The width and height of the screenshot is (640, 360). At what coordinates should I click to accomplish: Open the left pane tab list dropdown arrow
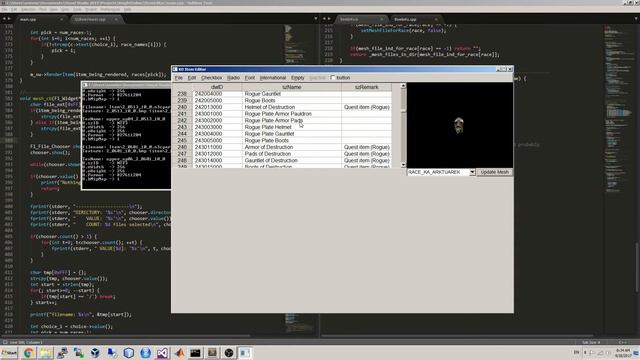316,19
